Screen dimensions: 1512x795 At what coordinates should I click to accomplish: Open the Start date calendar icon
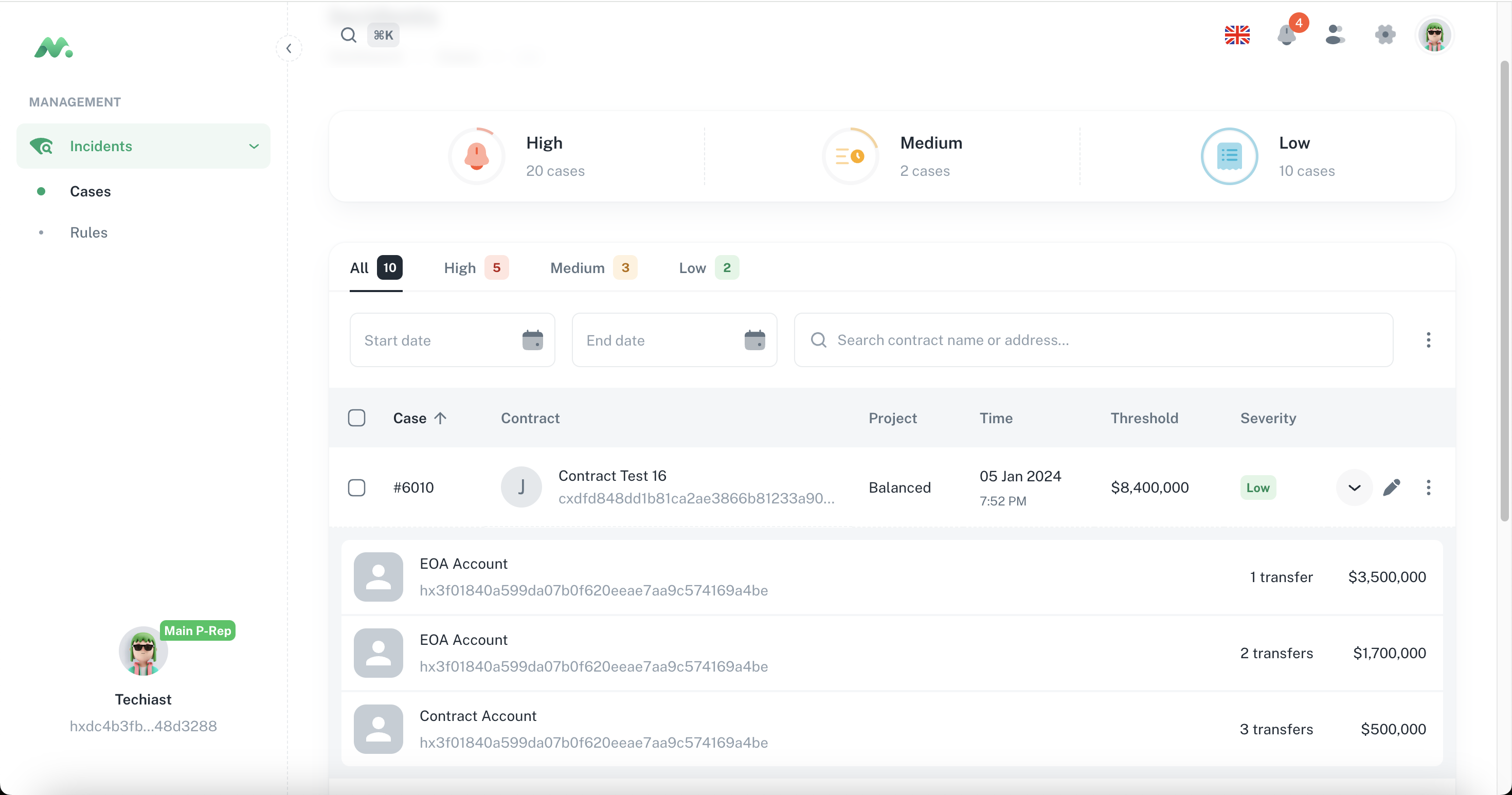point(532,340)
